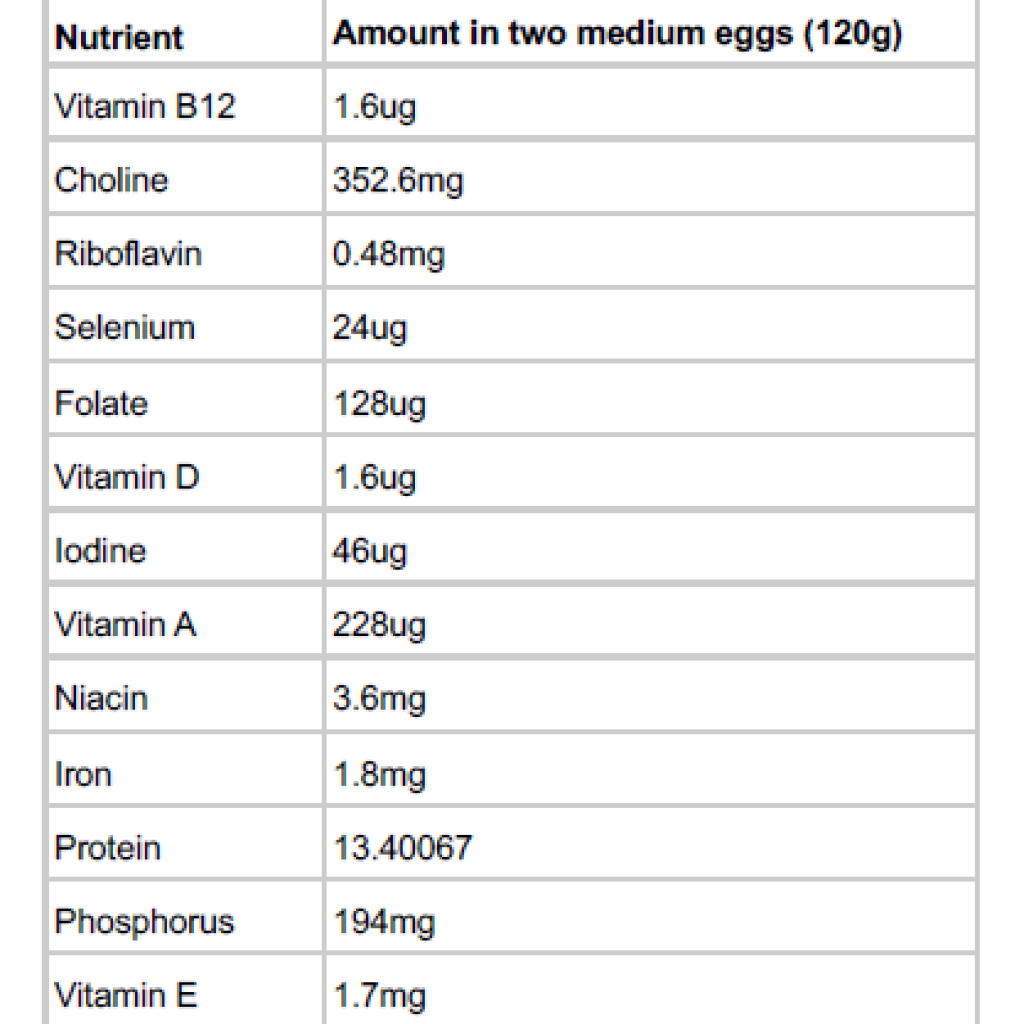Select the Folate row label
1024x1024 pixels.
click(101, 403)
